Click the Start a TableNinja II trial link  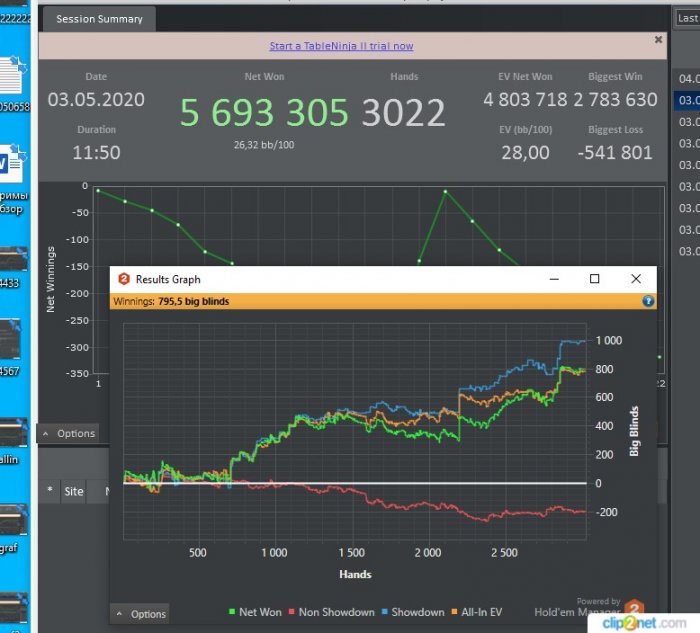(341, 46)
